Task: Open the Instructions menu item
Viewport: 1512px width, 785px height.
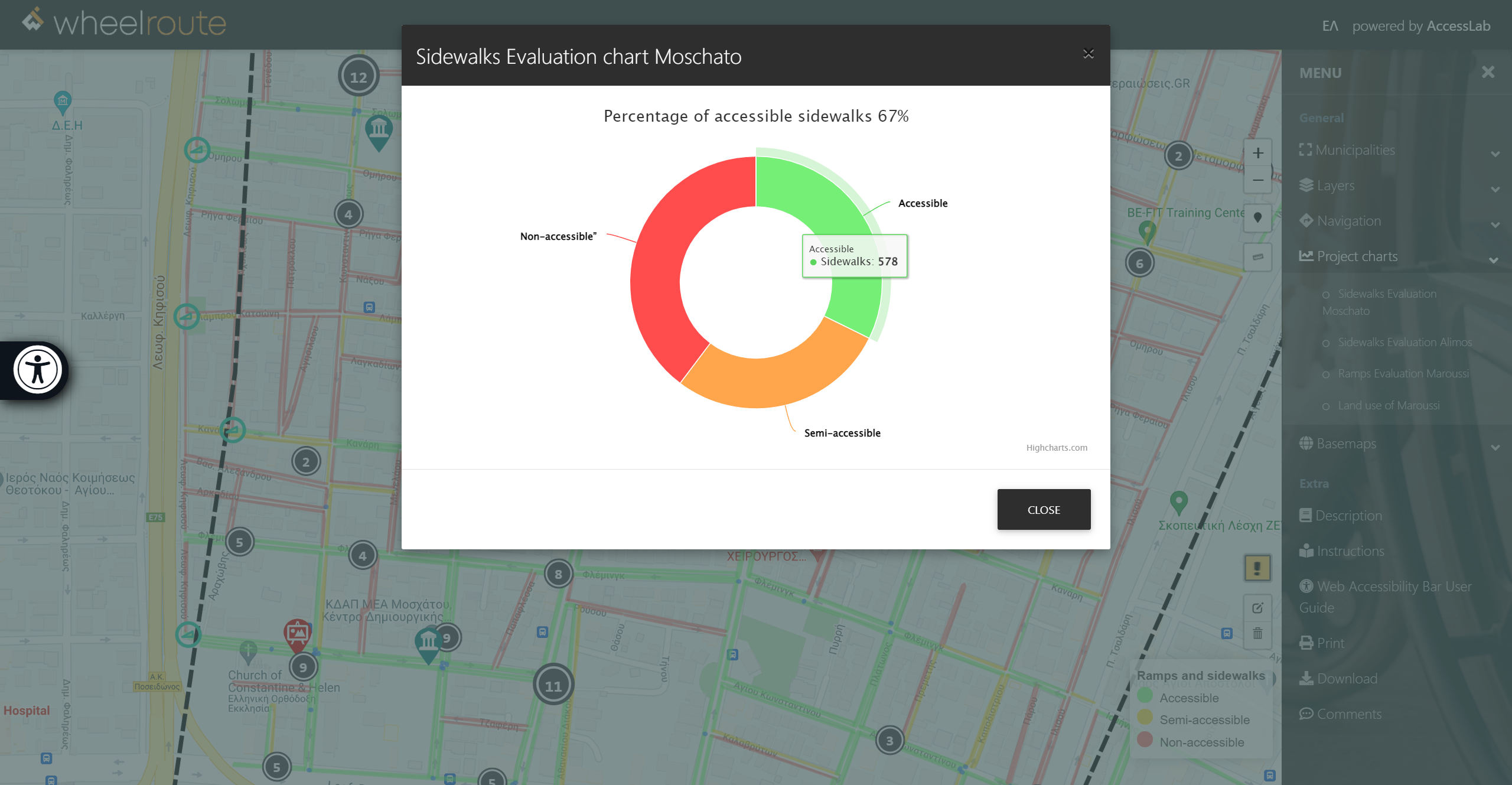Action: click(1350, 551)
